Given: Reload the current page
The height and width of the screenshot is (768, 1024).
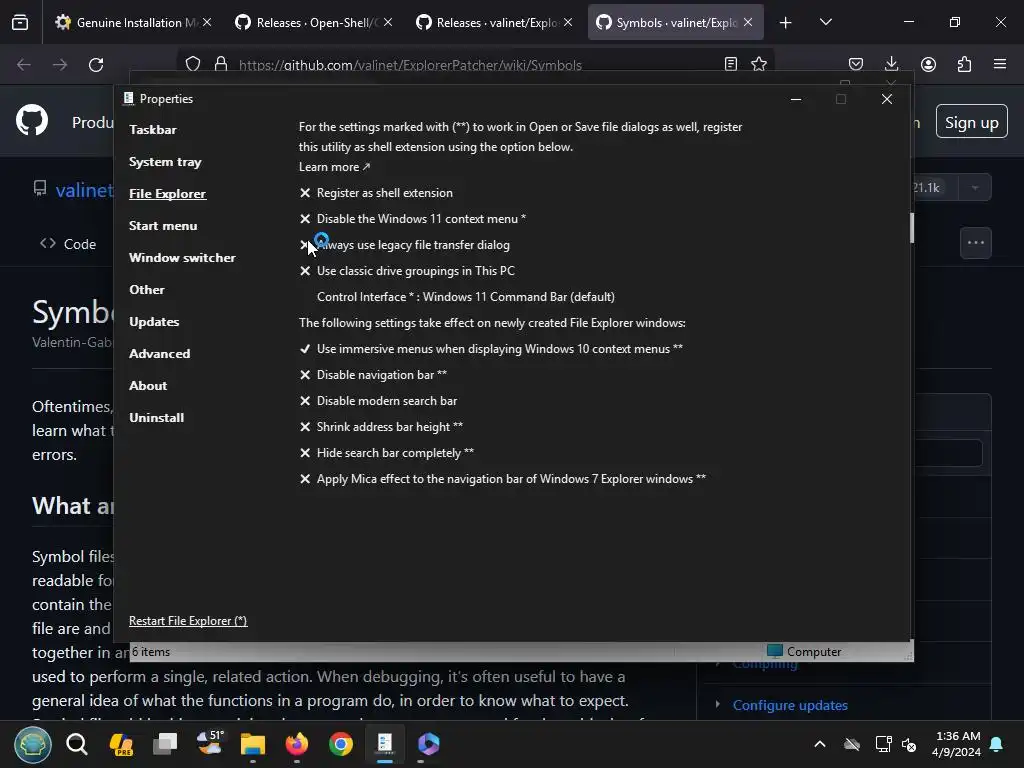Looking at the screenshot, I should click(x=96, y=65).
